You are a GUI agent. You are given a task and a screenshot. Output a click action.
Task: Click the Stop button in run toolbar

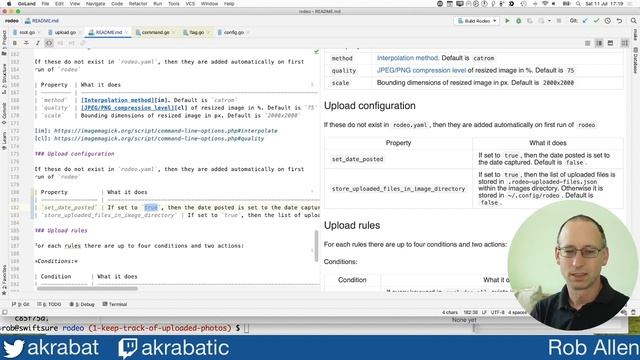(x=559, y=21)
